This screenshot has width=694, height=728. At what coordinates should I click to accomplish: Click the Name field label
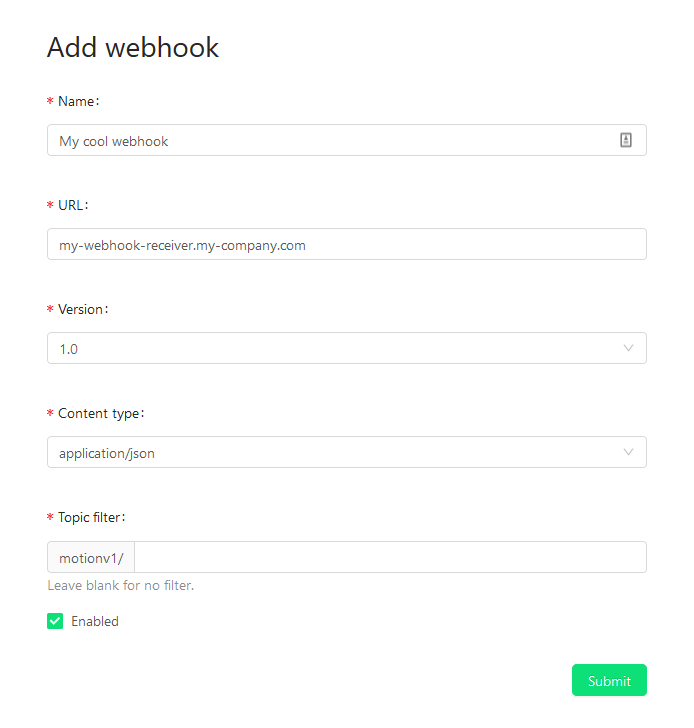pyautogui.click(x=78, y=101)
